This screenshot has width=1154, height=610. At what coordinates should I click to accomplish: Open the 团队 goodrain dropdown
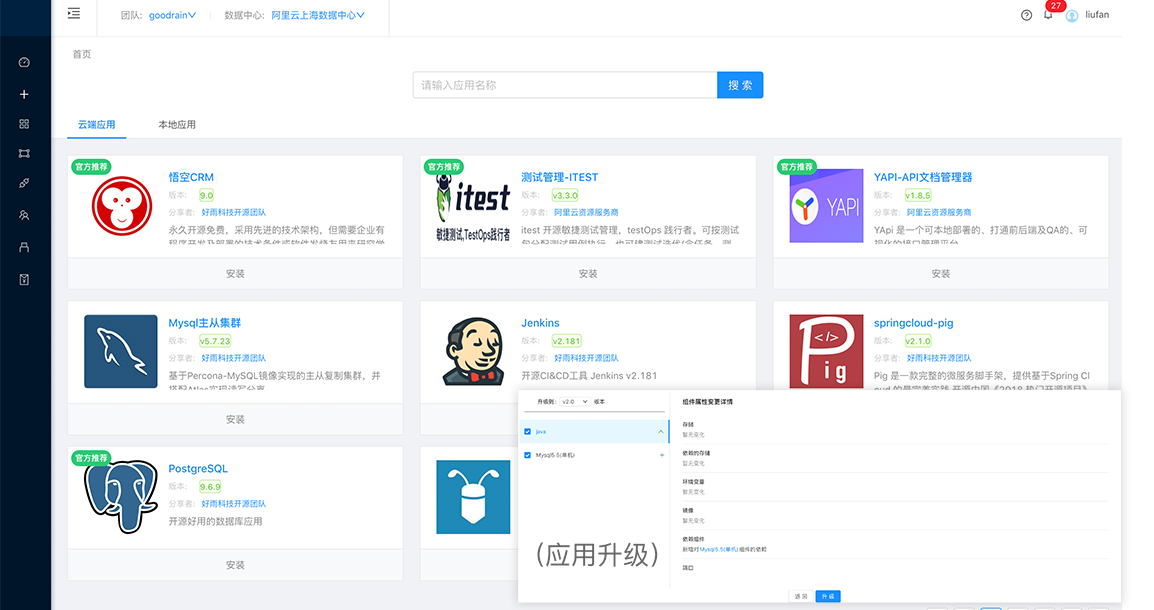point(172,15)
